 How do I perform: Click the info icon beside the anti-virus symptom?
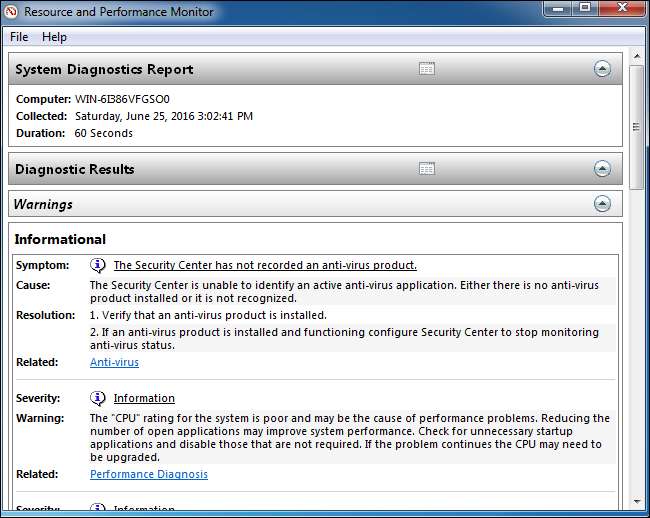(x=98, y=265)
